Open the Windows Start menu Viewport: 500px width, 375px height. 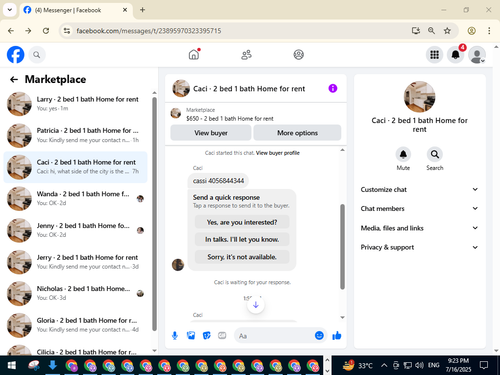[12, 366]
